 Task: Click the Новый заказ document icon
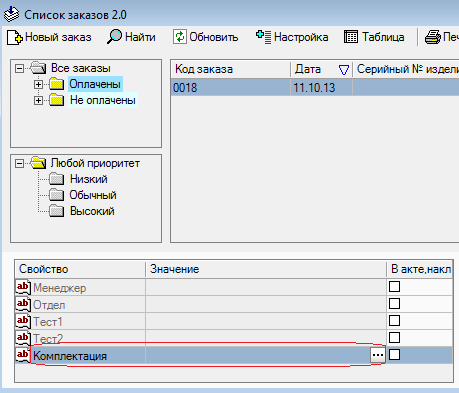pyautogui.click(x=15, y=37)
